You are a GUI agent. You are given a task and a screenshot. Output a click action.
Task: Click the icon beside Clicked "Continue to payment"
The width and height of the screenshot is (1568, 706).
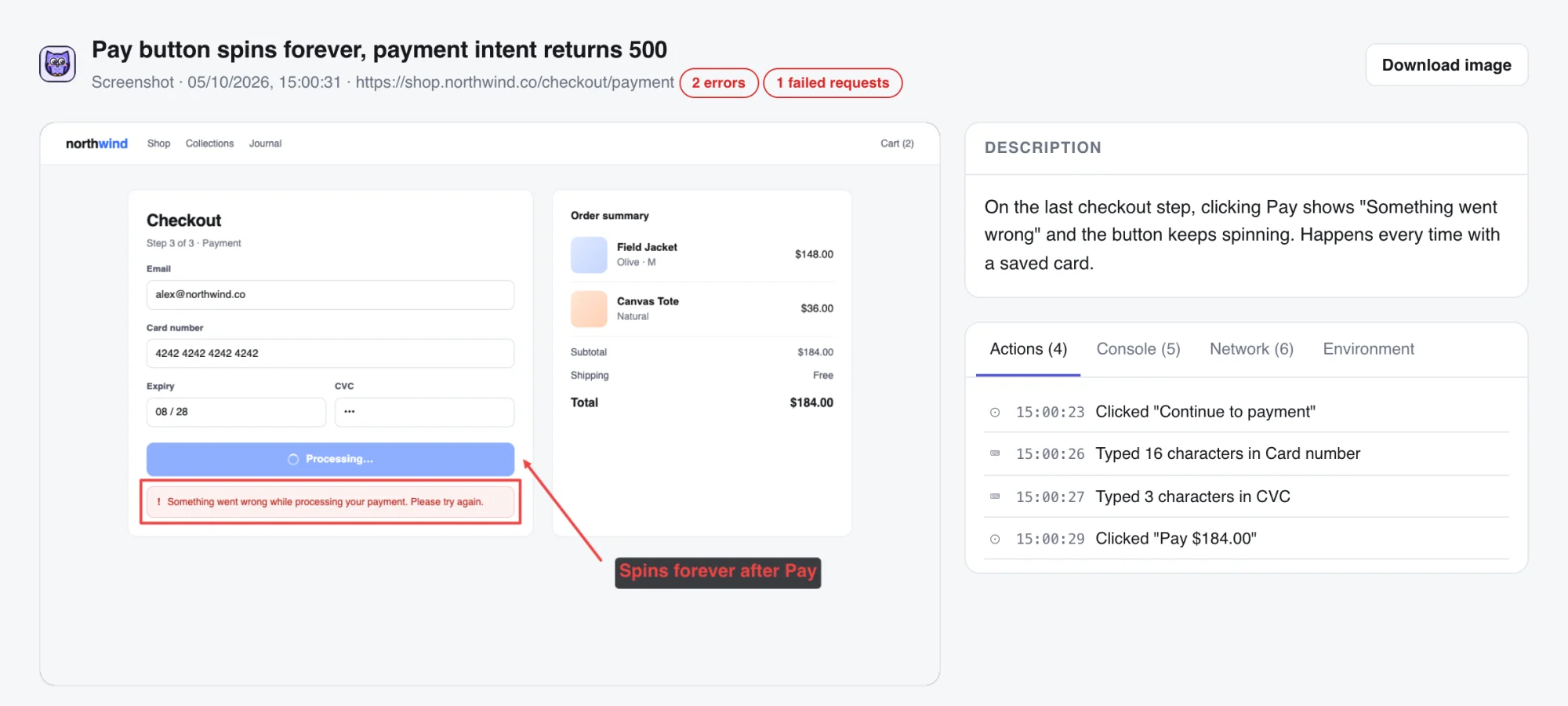pos(995,413)
